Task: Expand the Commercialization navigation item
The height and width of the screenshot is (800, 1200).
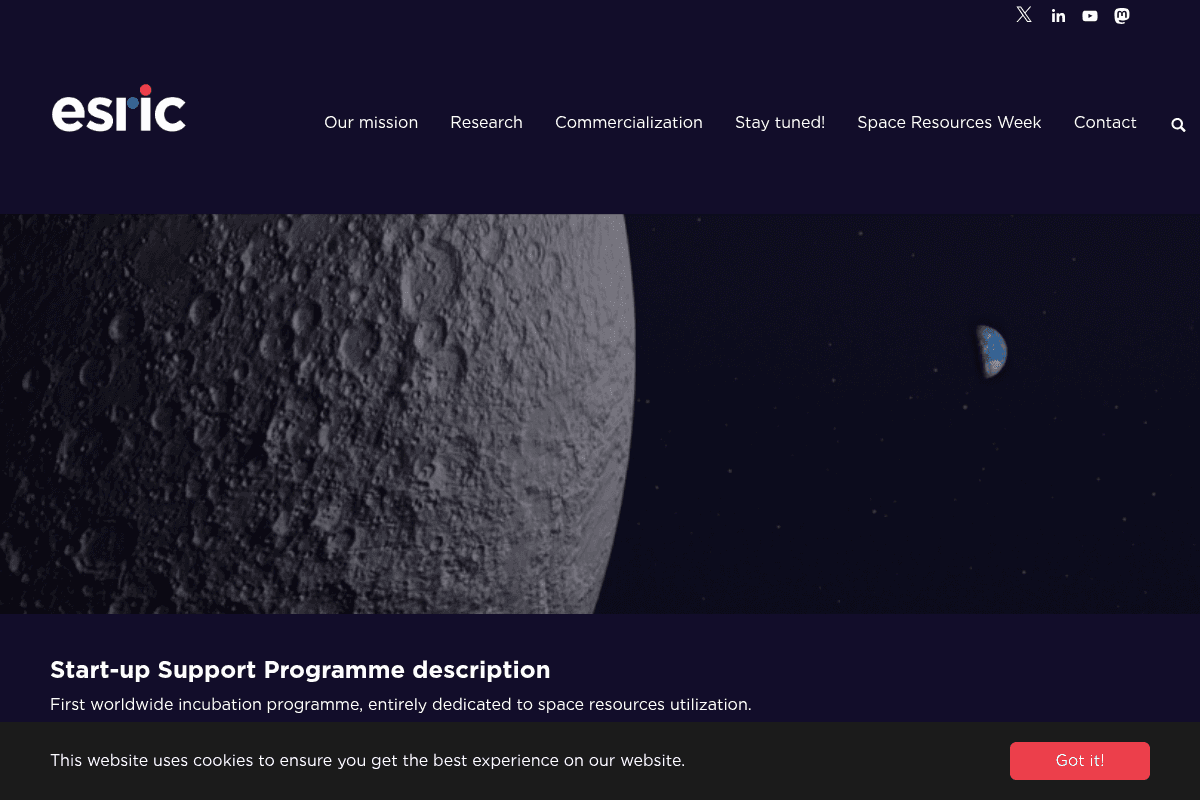Action: click(628, 122)
